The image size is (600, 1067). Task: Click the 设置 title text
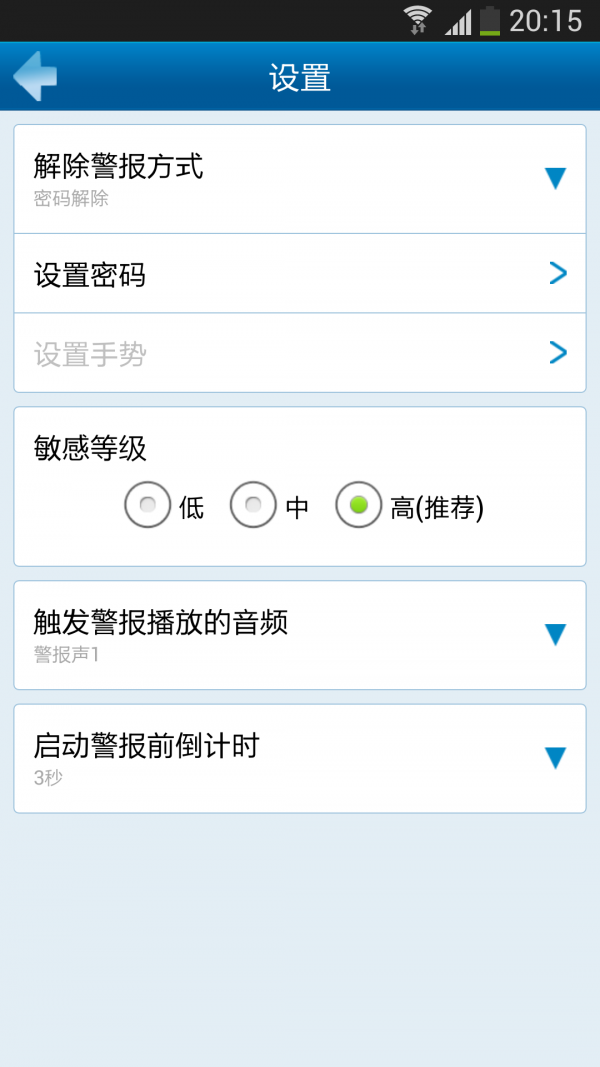tap(300, 75)
